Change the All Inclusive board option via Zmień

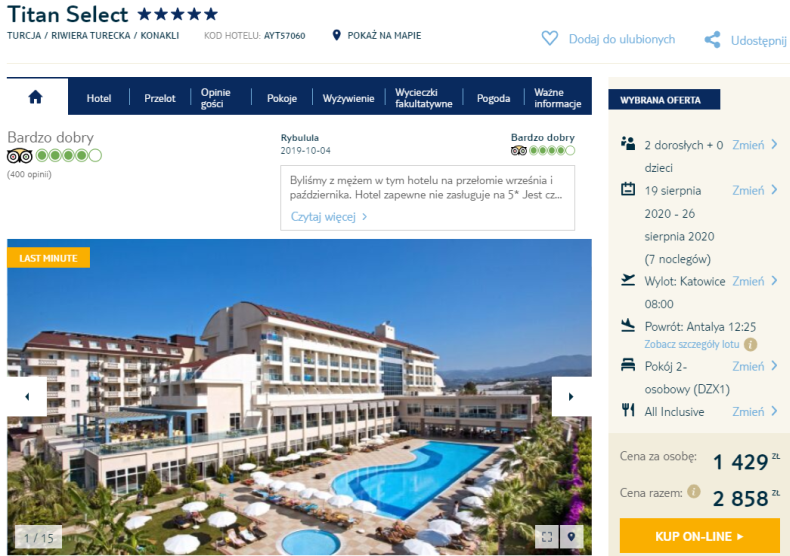pyautogui.click(x=755, y=411)
